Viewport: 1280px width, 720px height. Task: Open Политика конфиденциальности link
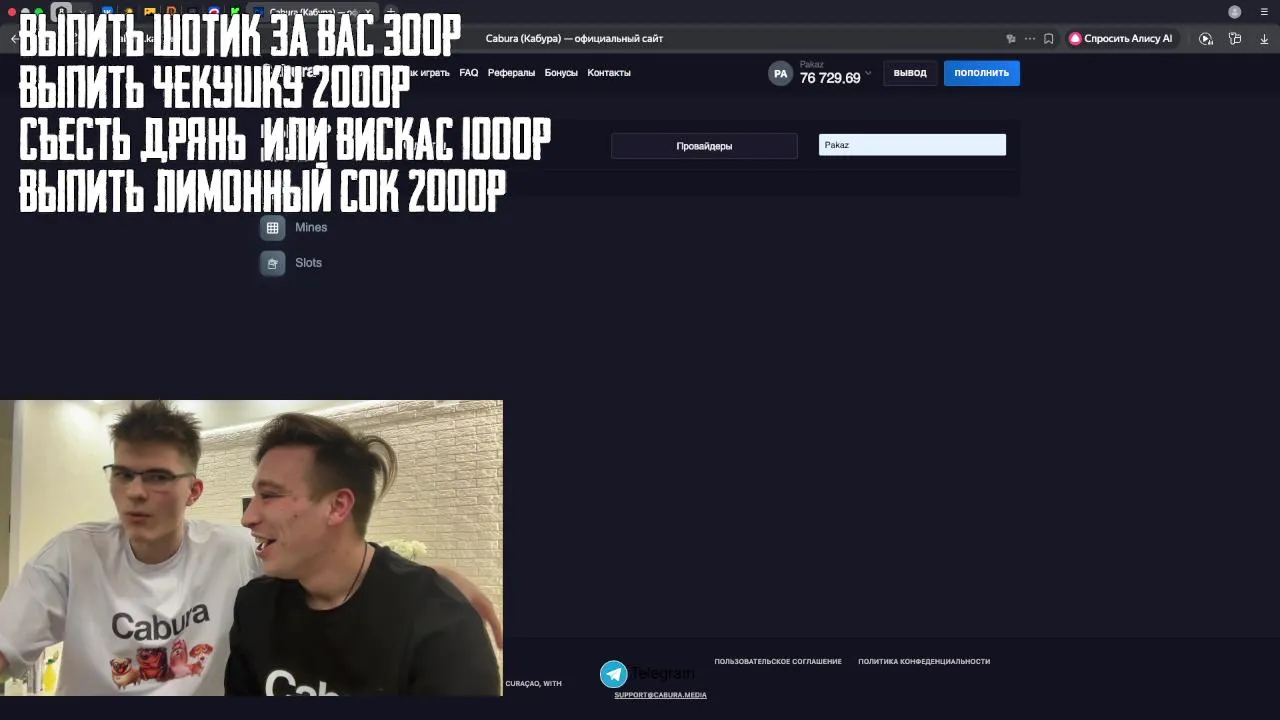tap(924, 661)
